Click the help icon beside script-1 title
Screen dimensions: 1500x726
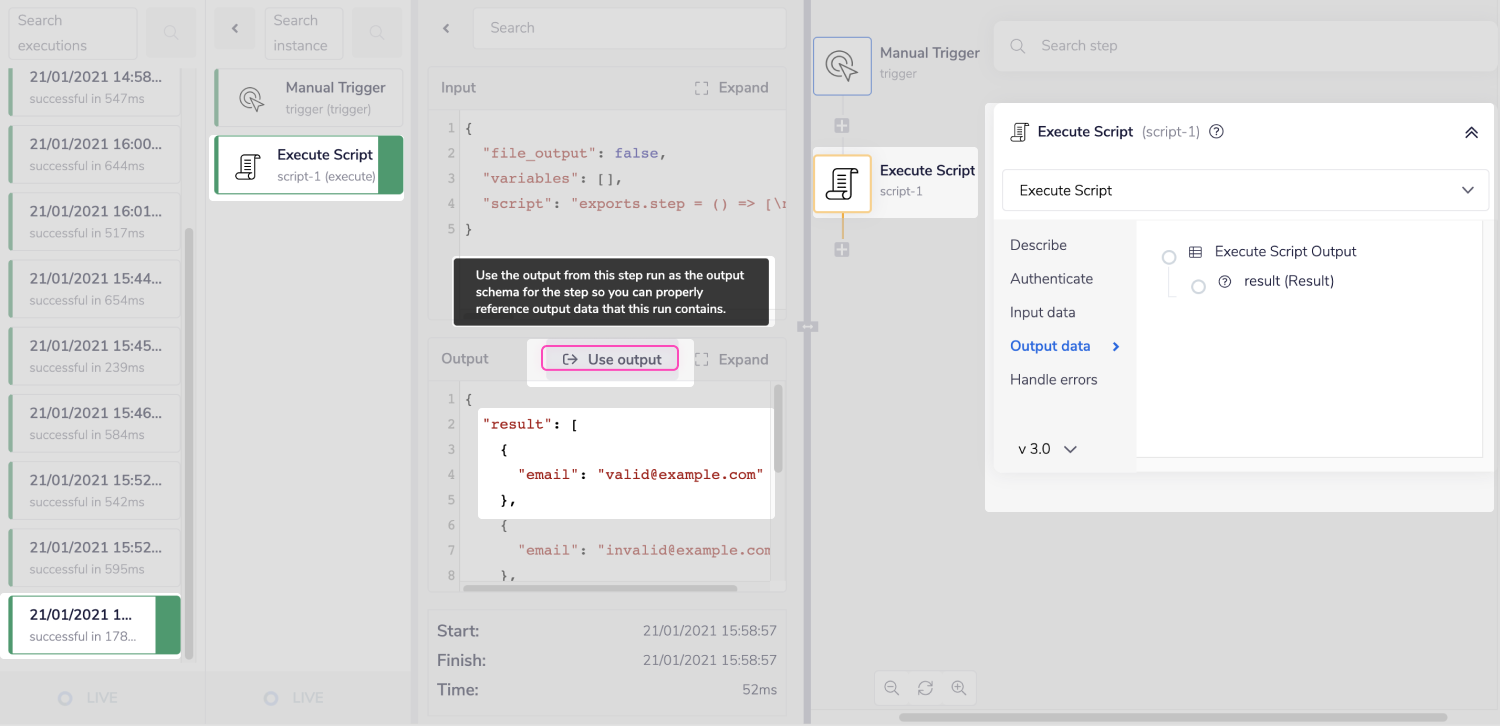coord(1217,132)
